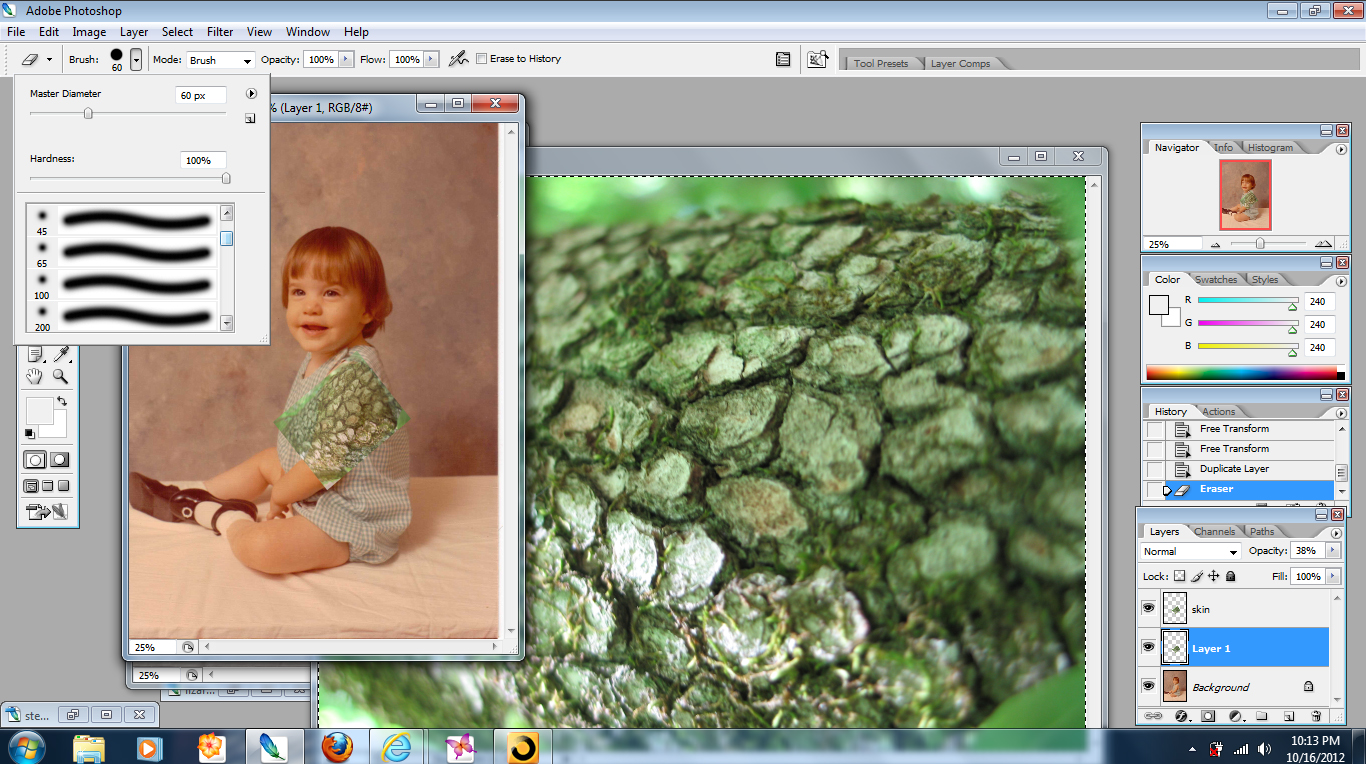Open the Layer Comps tab

point(960,63)
